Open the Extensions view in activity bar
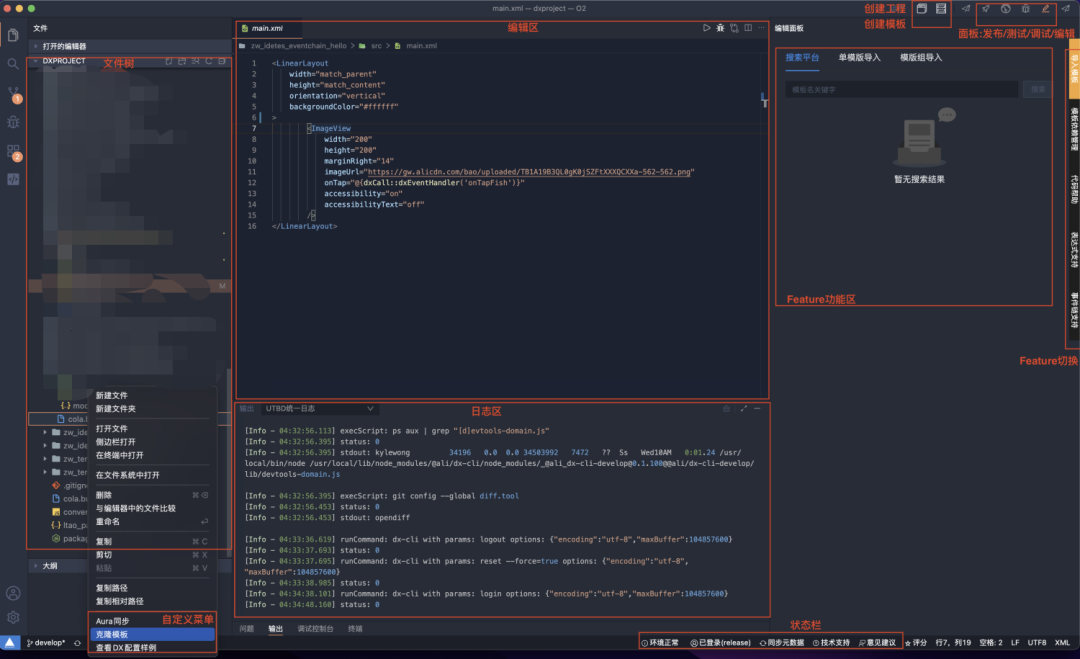1080x659 pixels. point(13,152)
